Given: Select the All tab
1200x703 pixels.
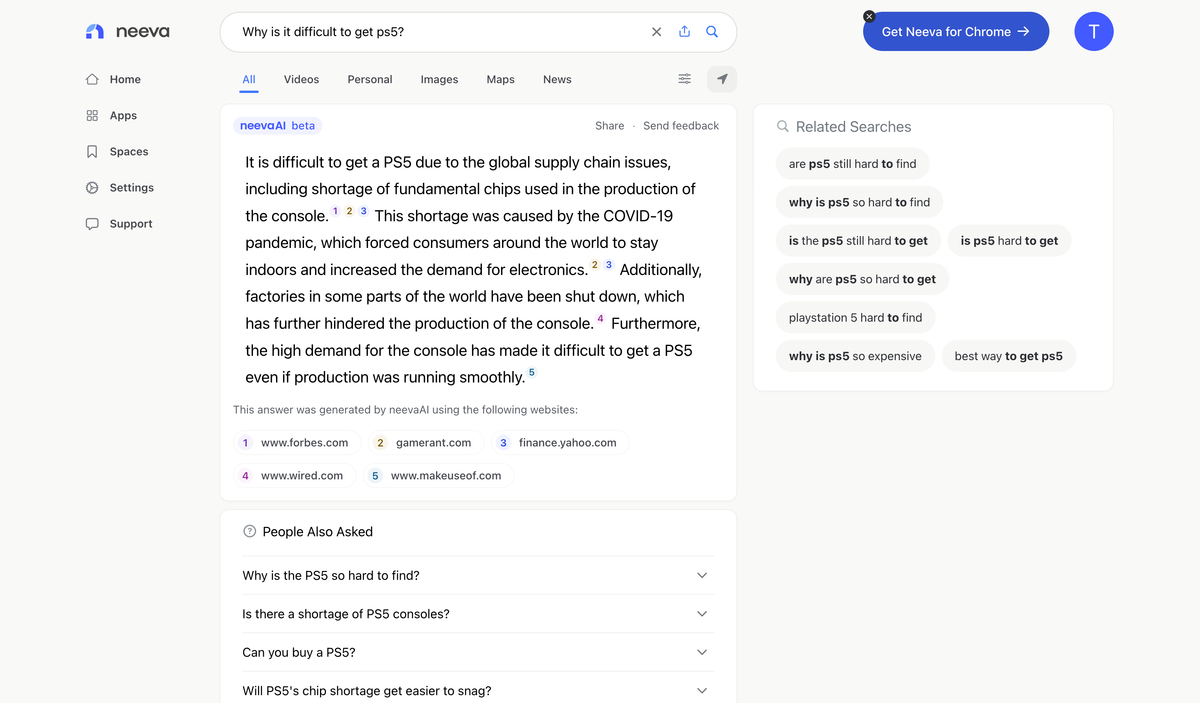Looking at the screenshot, I should [x=249, y=79].
